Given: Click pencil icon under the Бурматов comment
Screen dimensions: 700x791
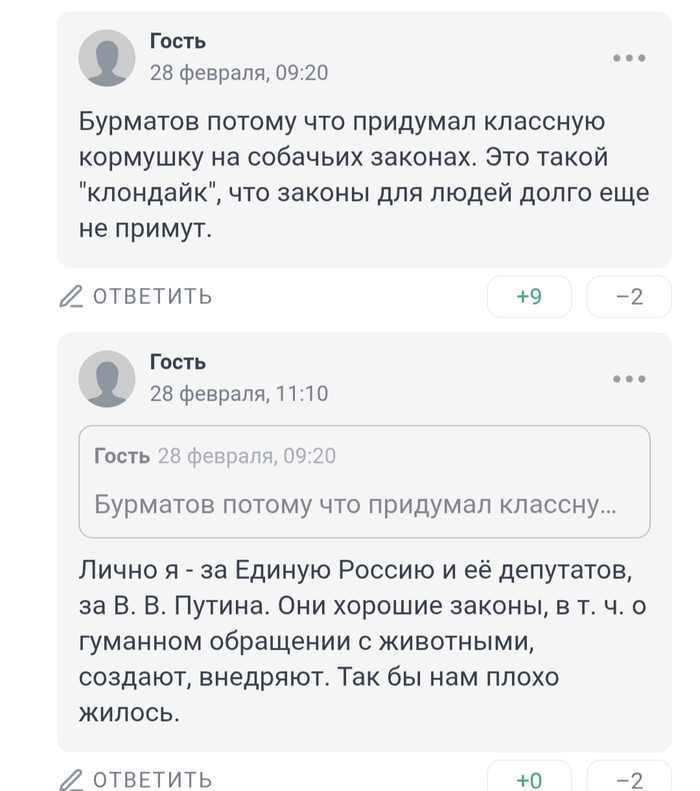Looking at the screenshot, I should (71, 296).
